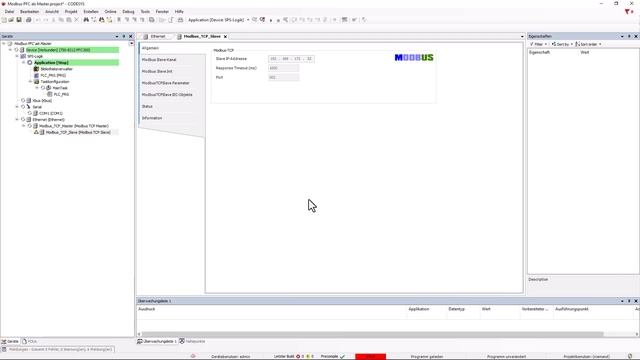Switch to the Überwachungsliste 1 bottom tab

[157, 341]
